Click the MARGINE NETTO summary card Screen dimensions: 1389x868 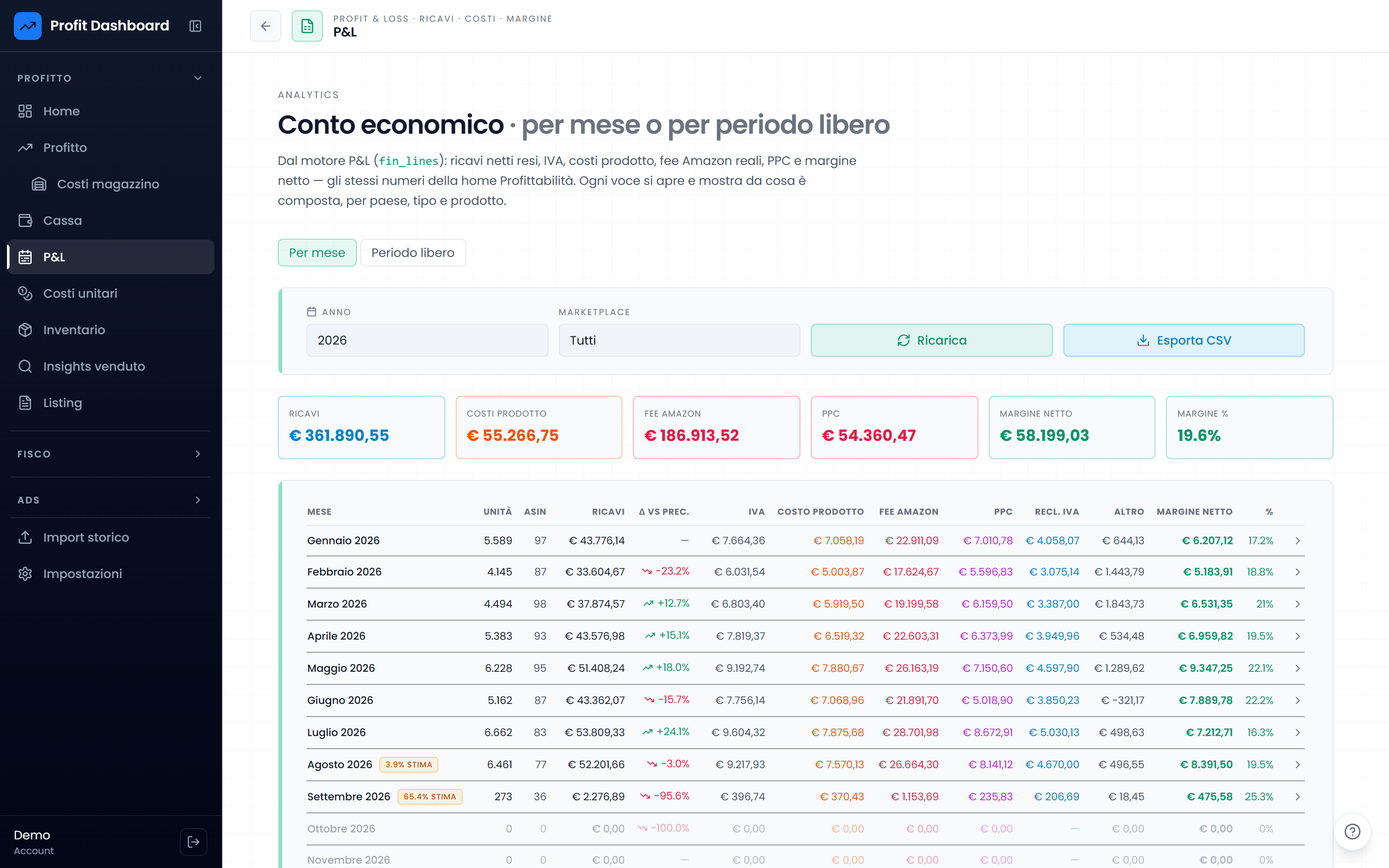point(1072,427)
